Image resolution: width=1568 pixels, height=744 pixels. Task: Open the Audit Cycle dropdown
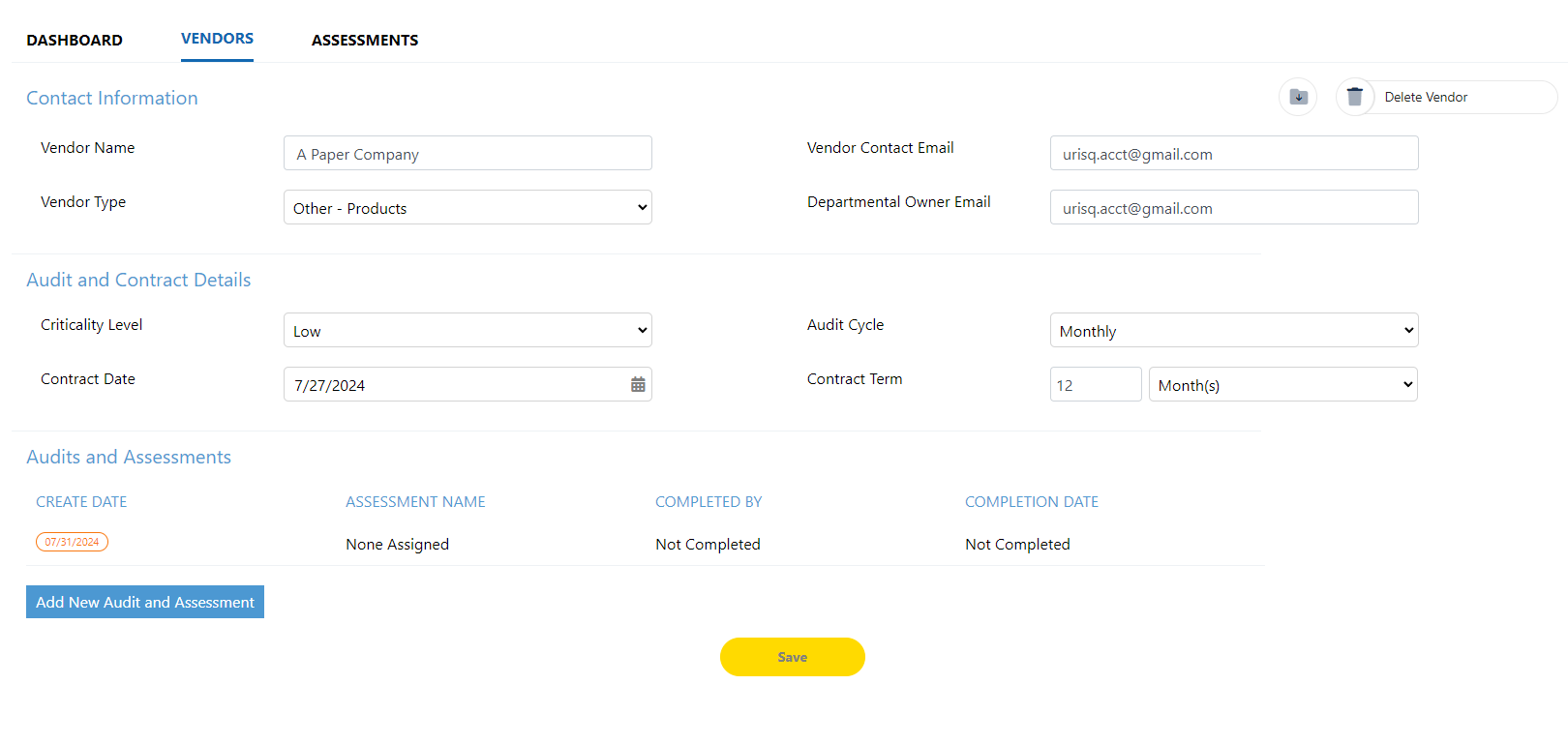(x=1234, y=330)
